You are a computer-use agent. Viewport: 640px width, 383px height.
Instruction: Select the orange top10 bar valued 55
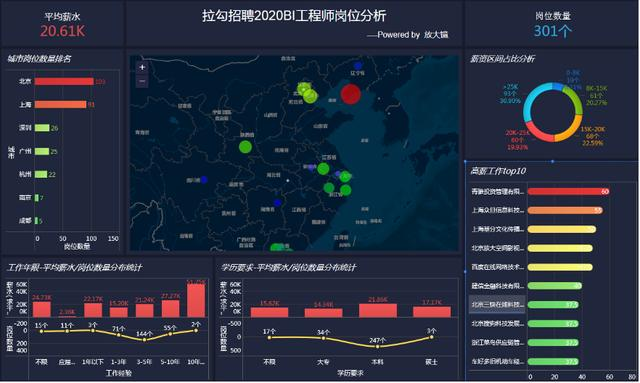[565, 210]
